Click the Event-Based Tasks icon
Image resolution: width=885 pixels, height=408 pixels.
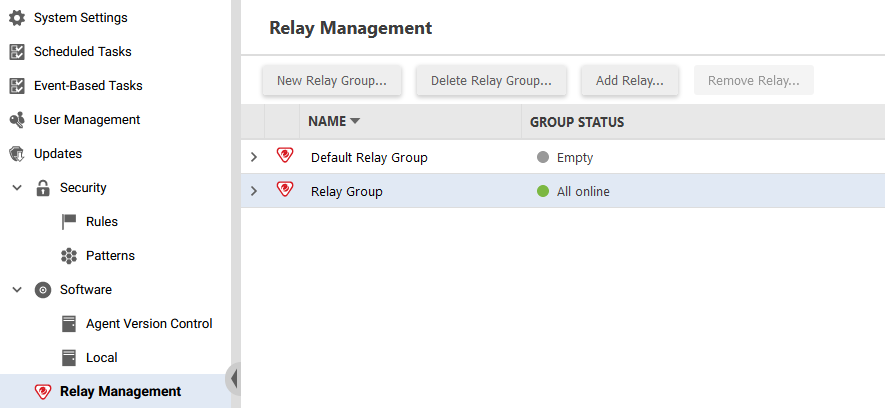[17, 86]
